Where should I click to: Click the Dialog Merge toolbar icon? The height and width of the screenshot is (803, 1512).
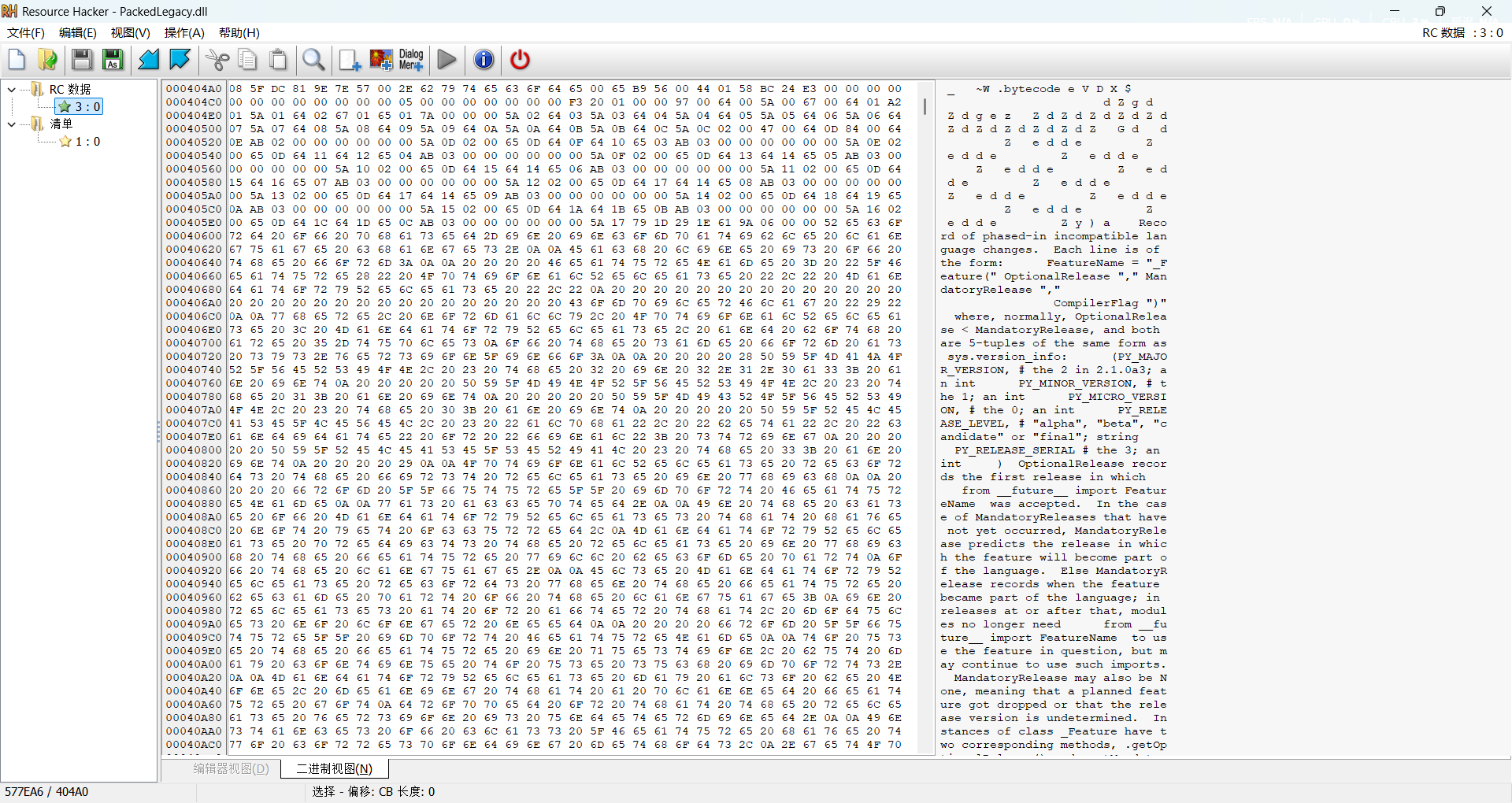coord(411,60)
